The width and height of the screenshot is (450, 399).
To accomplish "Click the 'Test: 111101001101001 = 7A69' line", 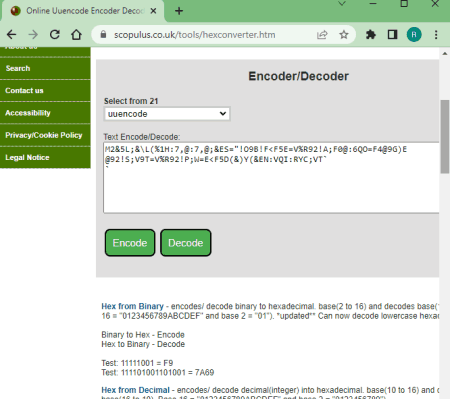I will [158, 372].
